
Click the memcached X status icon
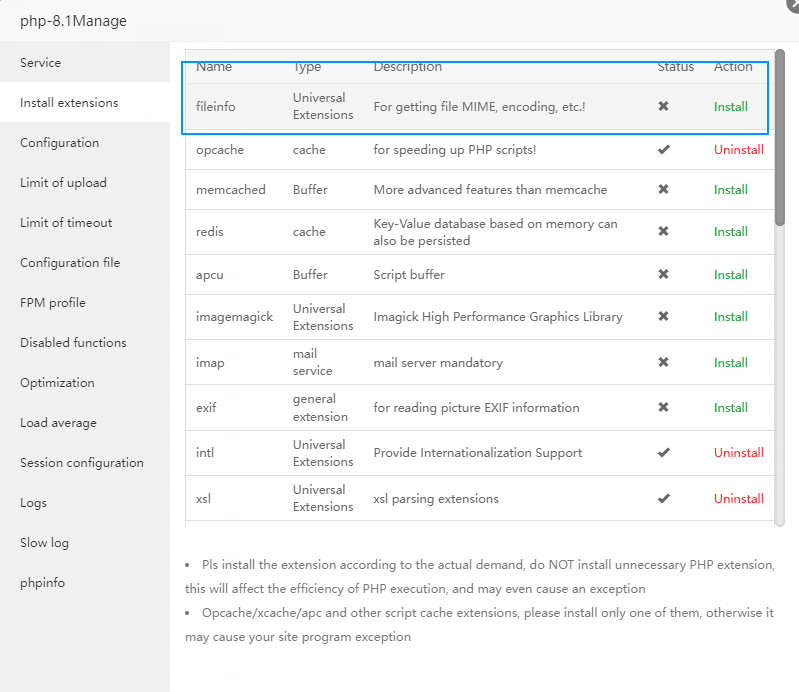click(663, 189)
